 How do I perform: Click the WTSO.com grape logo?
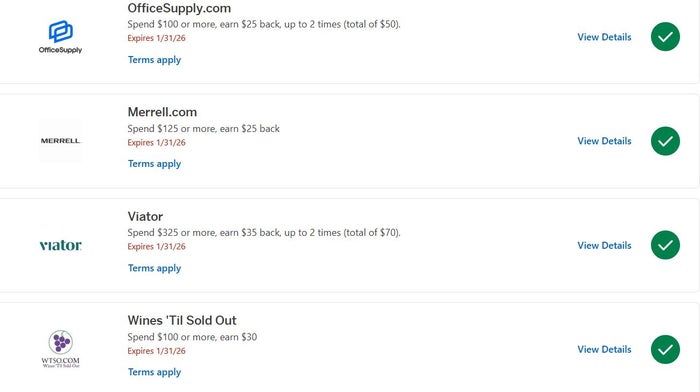60,349
